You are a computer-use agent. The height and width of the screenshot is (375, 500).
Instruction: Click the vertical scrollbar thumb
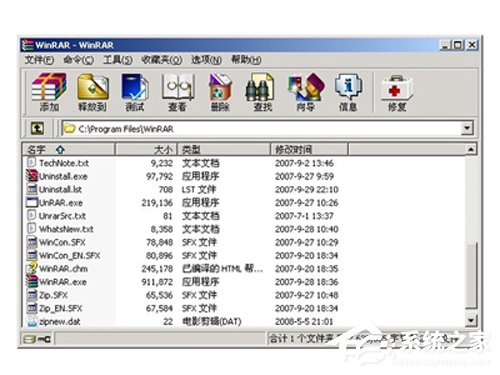click(471, 275)
